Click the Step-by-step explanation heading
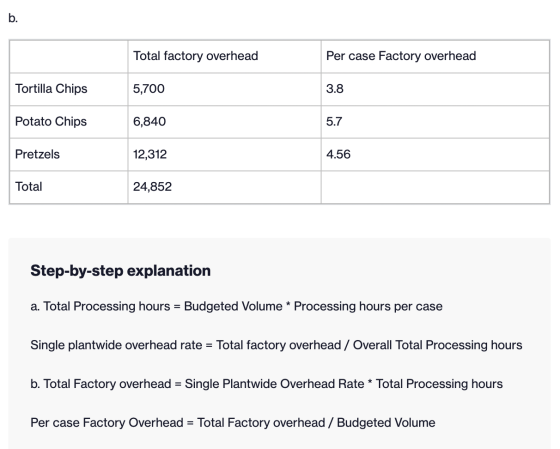Image resolution: width=560 pixels, height=449 pixels. pos(120,271)
